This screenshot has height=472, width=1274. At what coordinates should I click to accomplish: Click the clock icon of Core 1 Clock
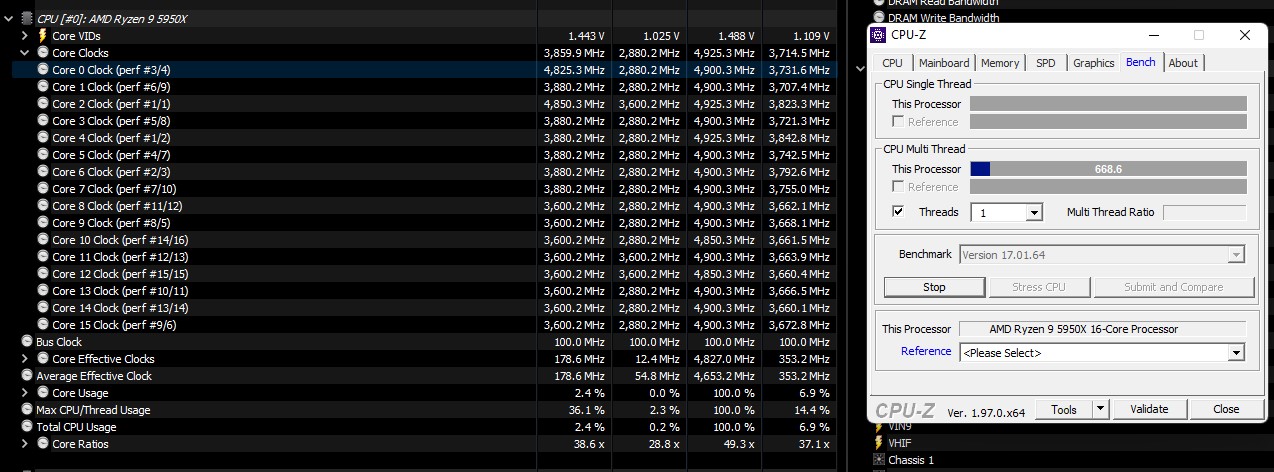pos(43,87)
